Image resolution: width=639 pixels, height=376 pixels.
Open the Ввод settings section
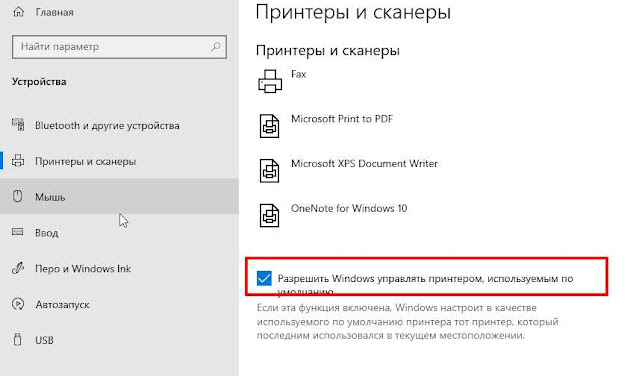click(119, 232)
